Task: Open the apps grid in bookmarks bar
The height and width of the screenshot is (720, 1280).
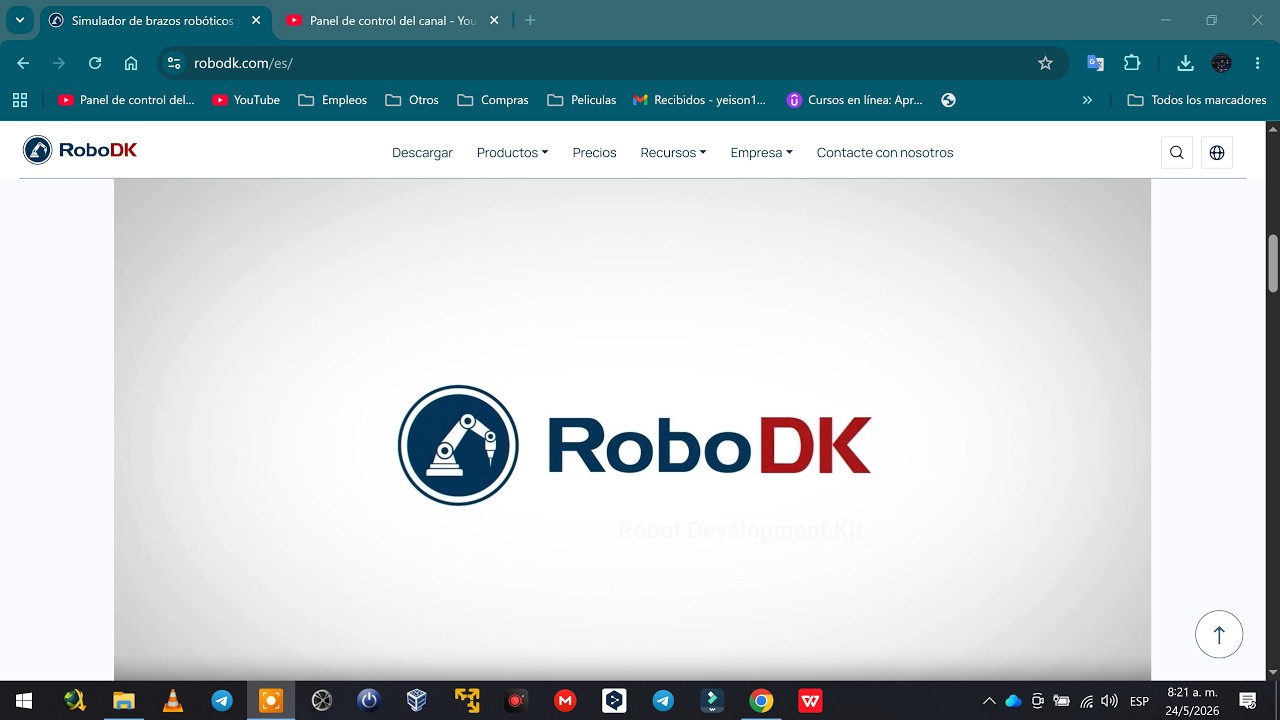Action: click(20, 100)
